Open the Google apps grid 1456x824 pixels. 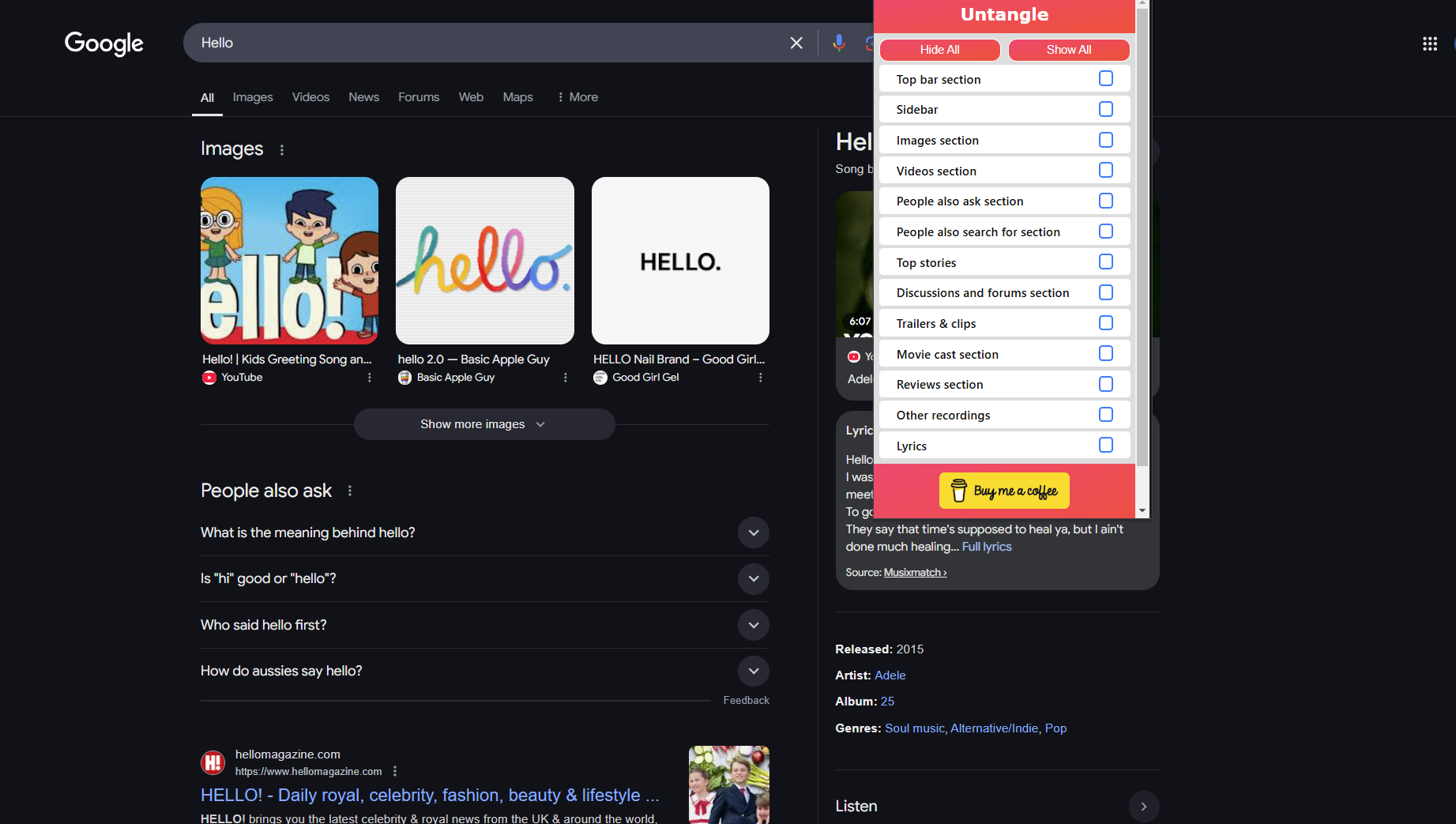click(1430, 43)
